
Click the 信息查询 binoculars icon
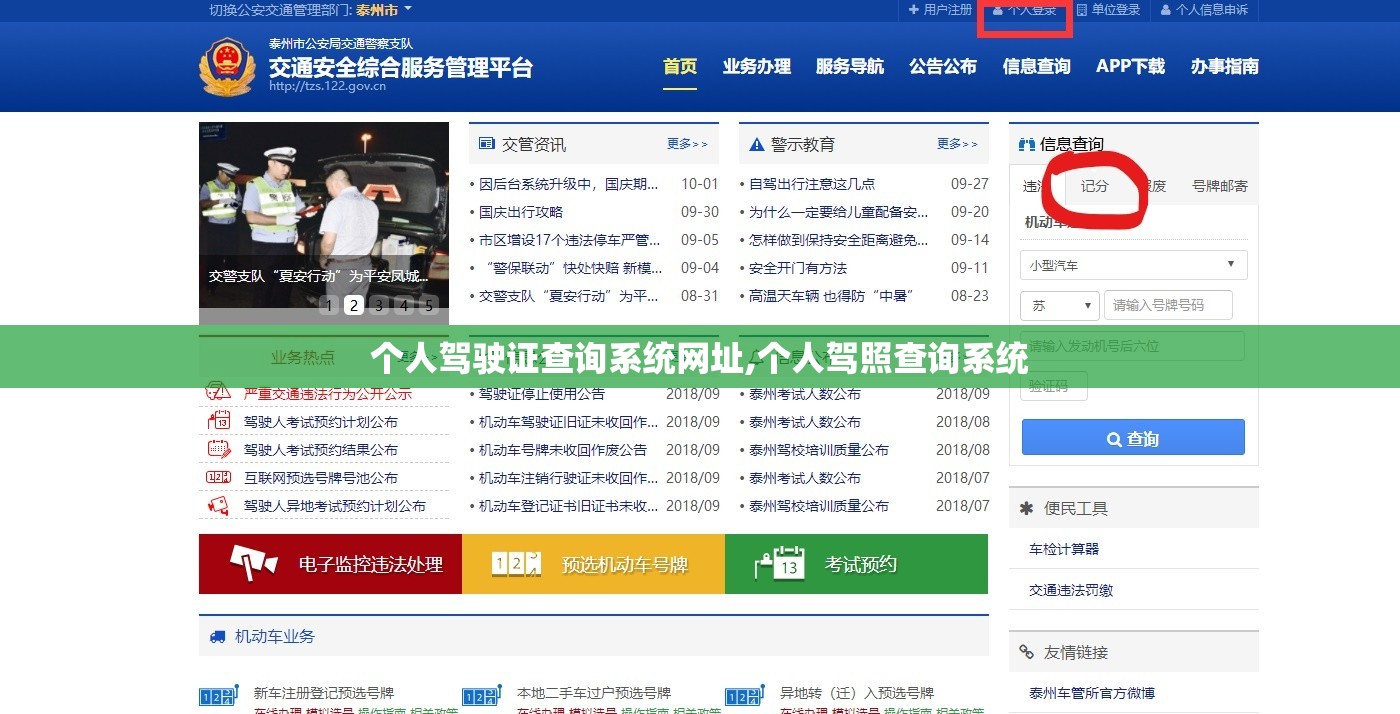(1027, 144)
